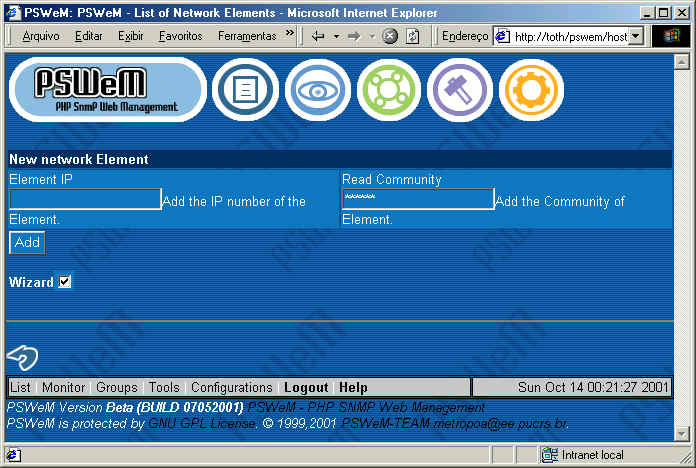Click the orange Configurations gear icon
The height and width of the screenshot is (468, 696).
[x=531, y=90]
